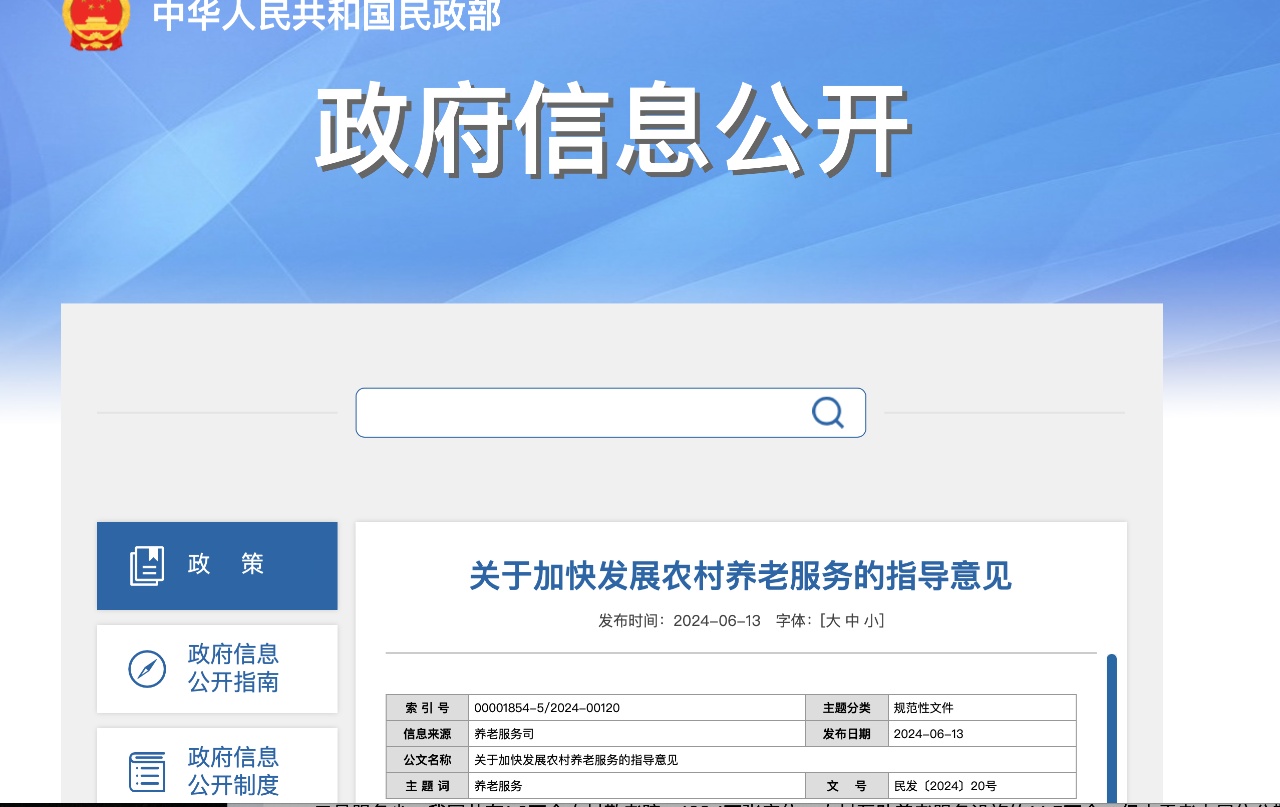The image size is (1280, 807).
Task: Click the compass icon for 政府信息公开指南
Action: pyautogui.click(x=147, y=669)
